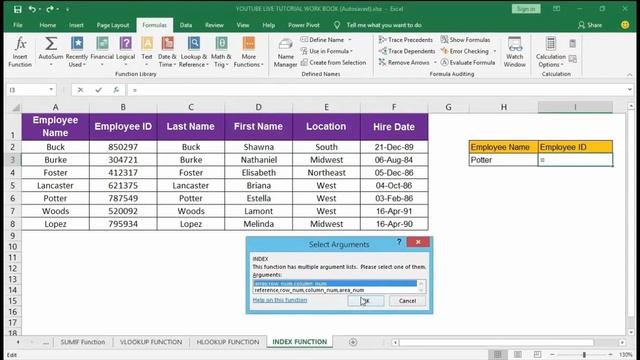
Task: Cancel the formula entry with X
Action: (x=80, y=90)
